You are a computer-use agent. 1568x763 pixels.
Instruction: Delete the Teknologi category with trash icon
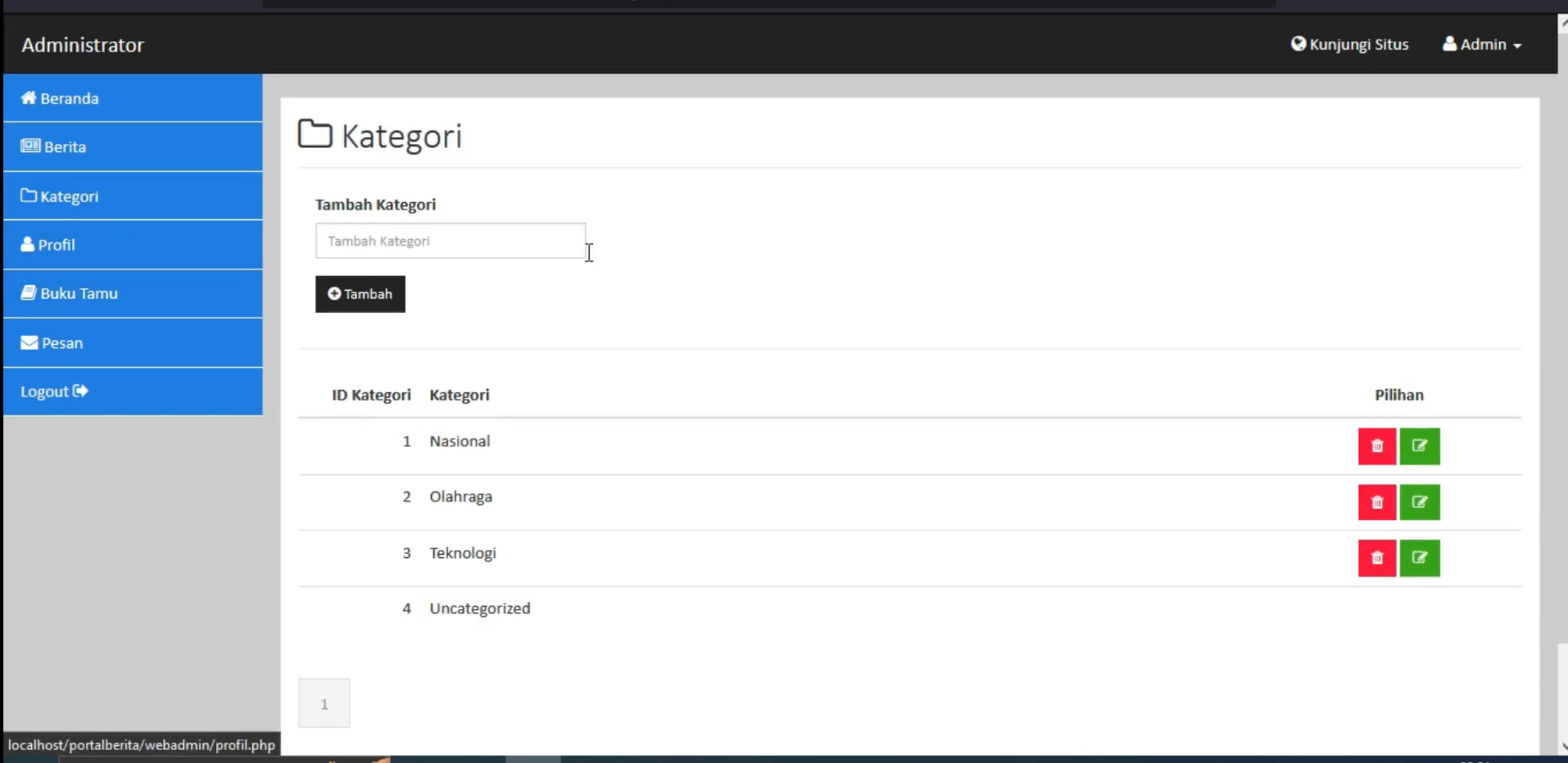1376,558
